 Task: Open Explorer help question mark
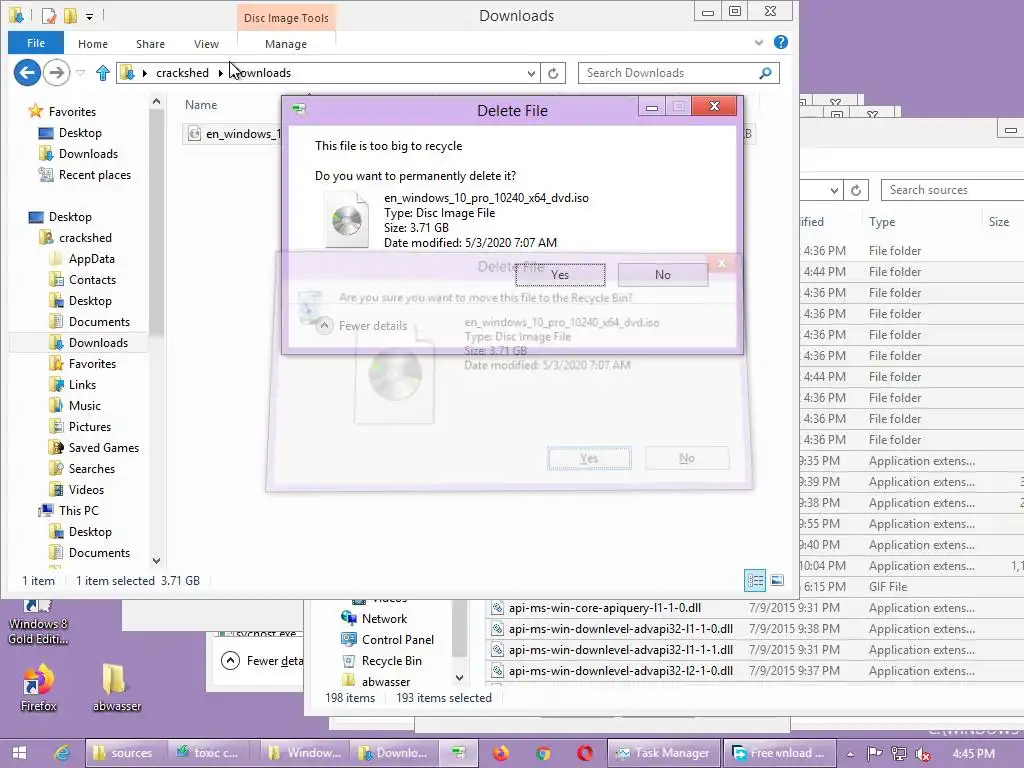point(780,42)
